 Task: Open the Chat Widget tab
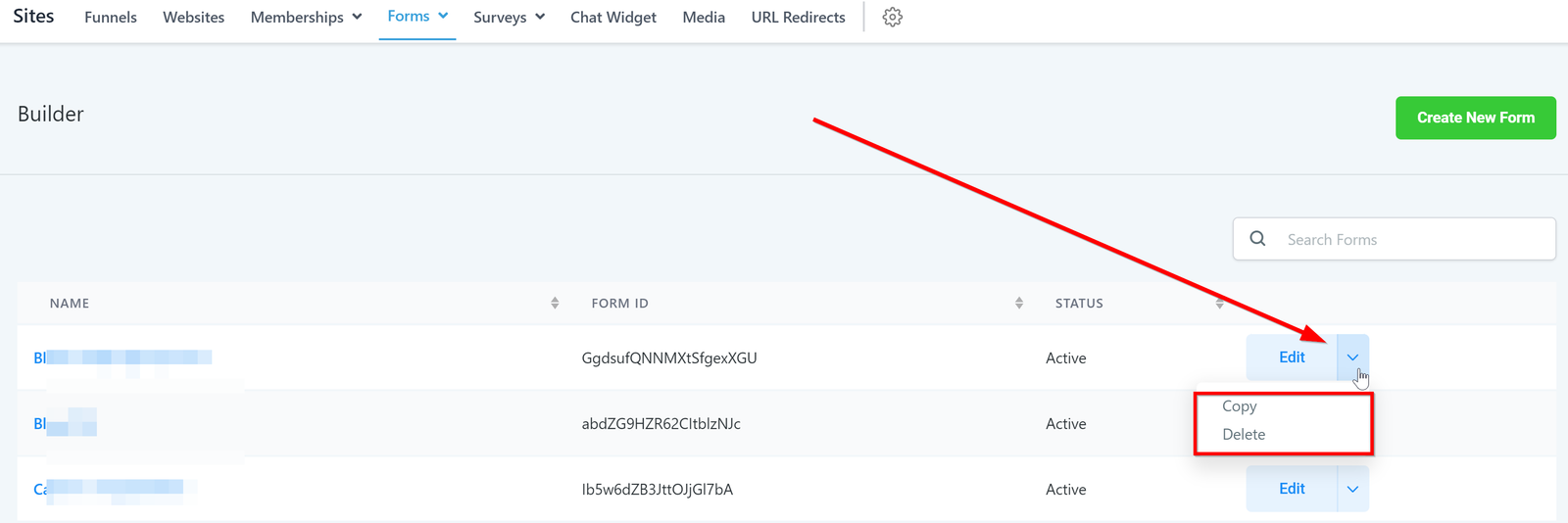[x=613, y=18]
